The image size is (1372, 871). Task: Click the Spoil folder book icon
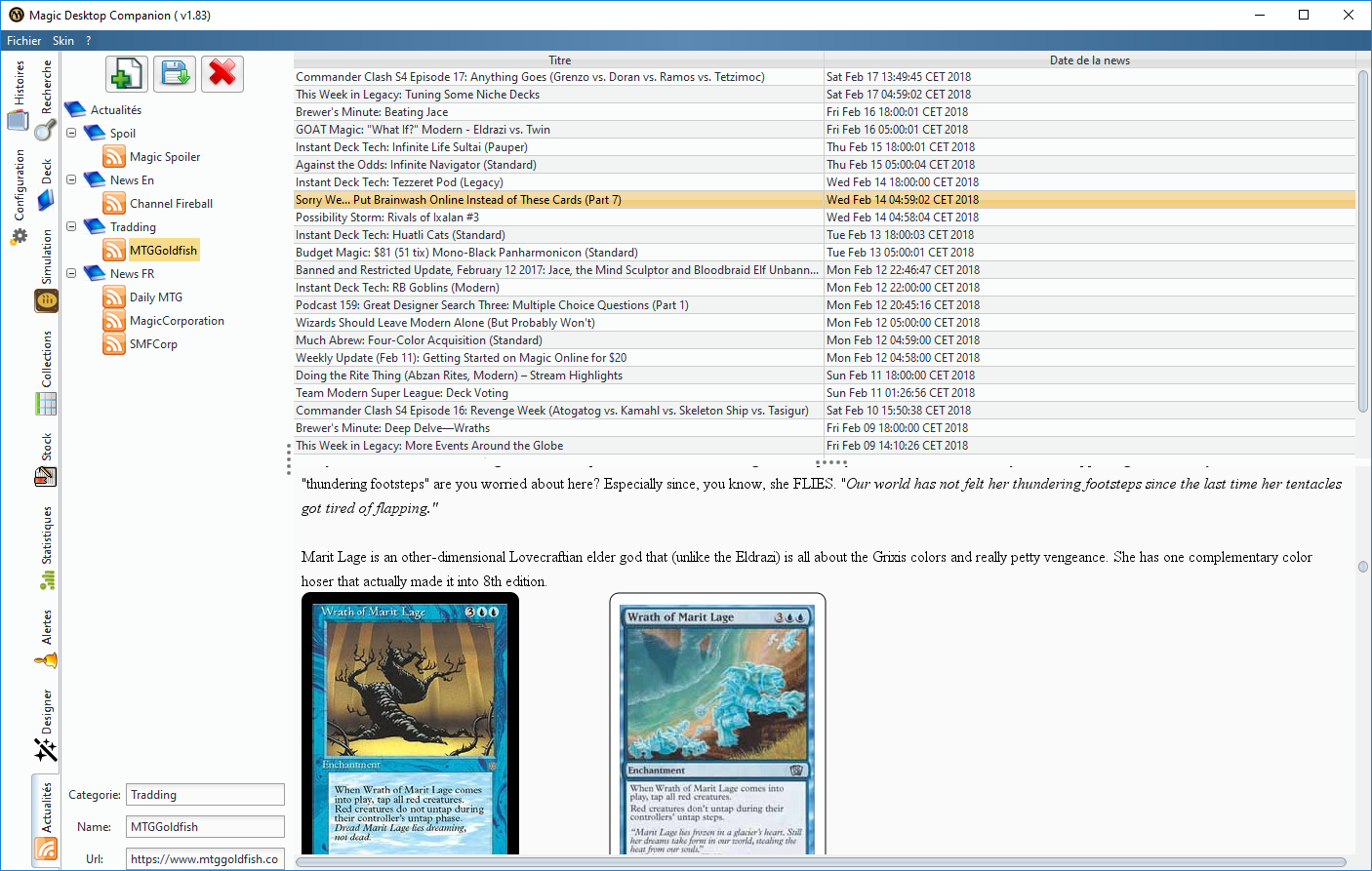pyautogui.click(x=95, y=134)
